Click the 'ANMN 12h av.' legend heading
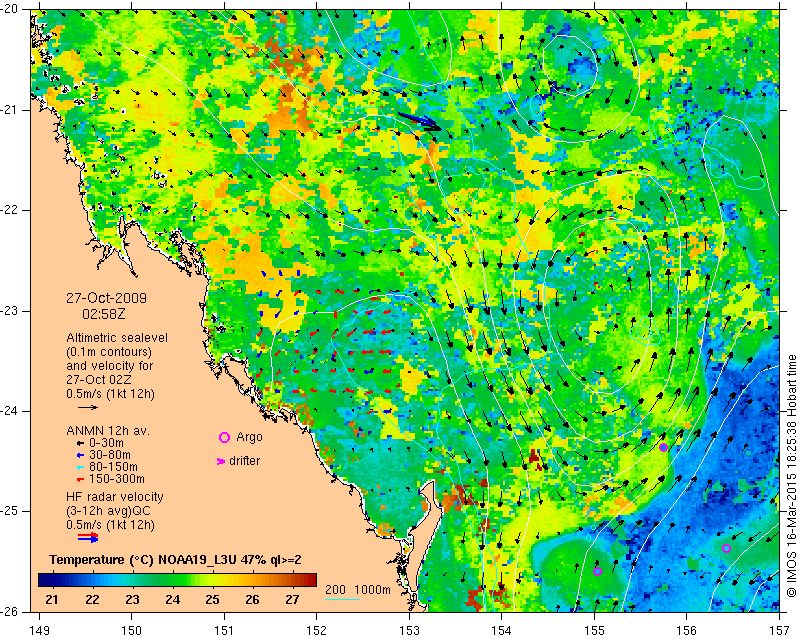Screen dimensions: 800x640 (108, 431)
